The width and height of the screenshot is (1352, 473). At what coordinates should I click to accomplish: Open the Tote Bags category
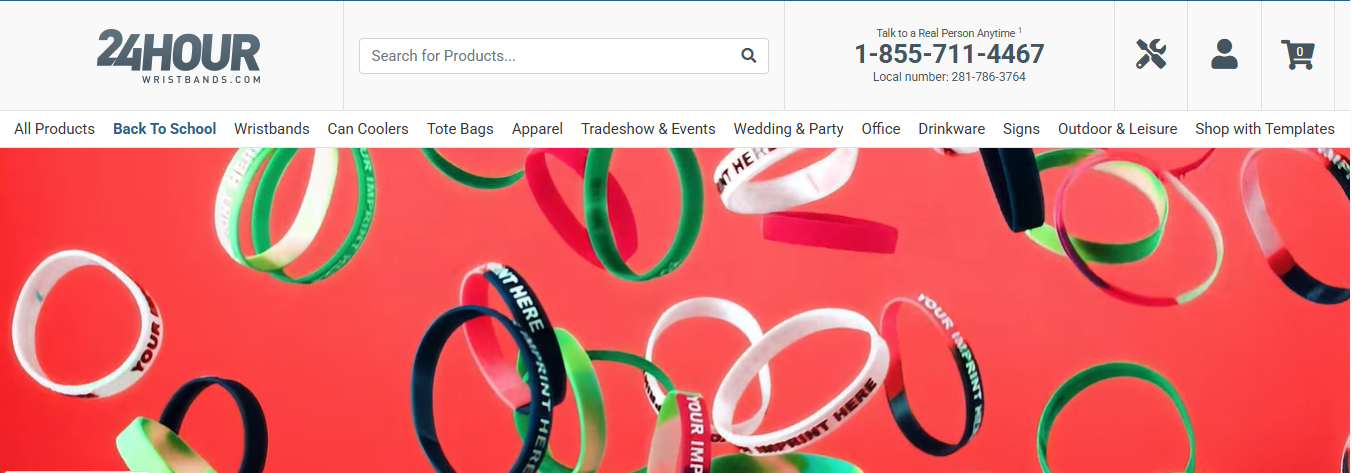460,129
